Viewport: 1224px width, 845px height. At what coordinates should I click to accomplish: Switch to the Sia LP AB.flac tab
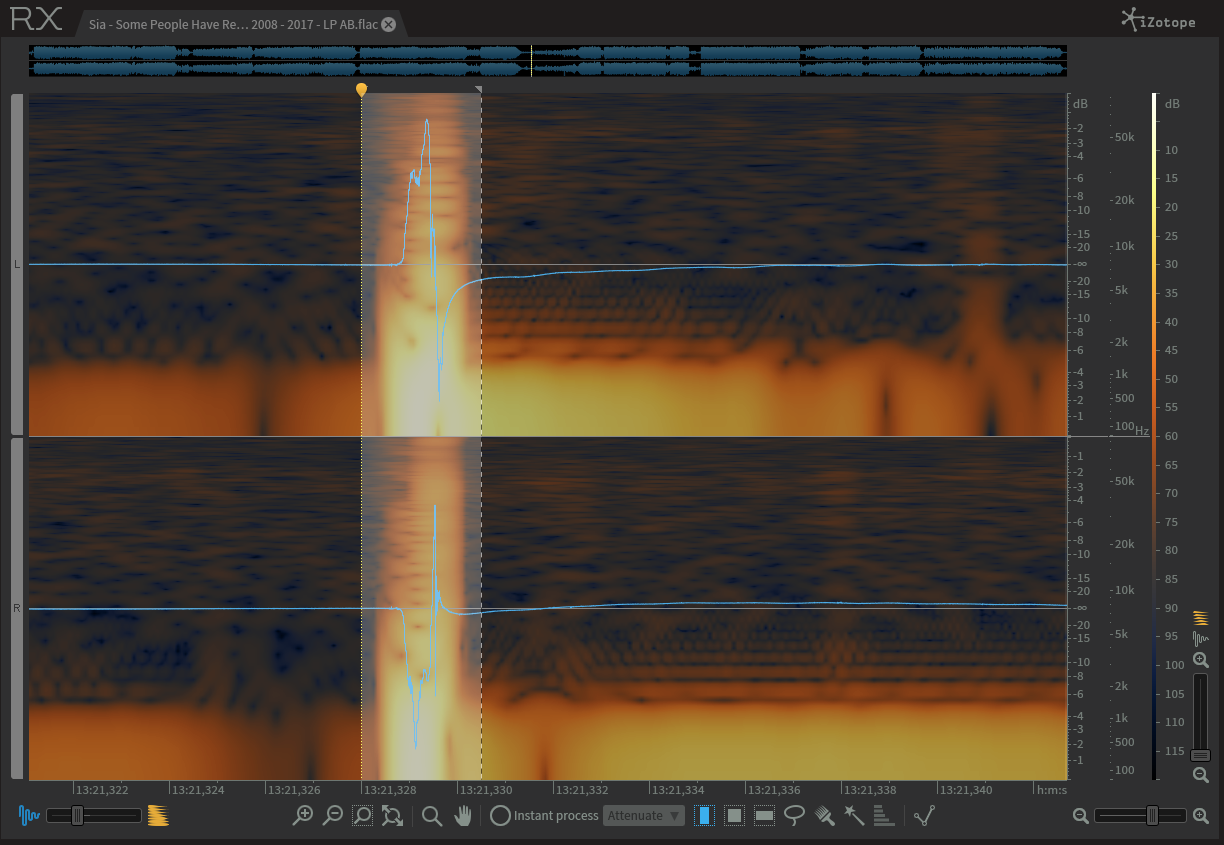tap(232, 24)
